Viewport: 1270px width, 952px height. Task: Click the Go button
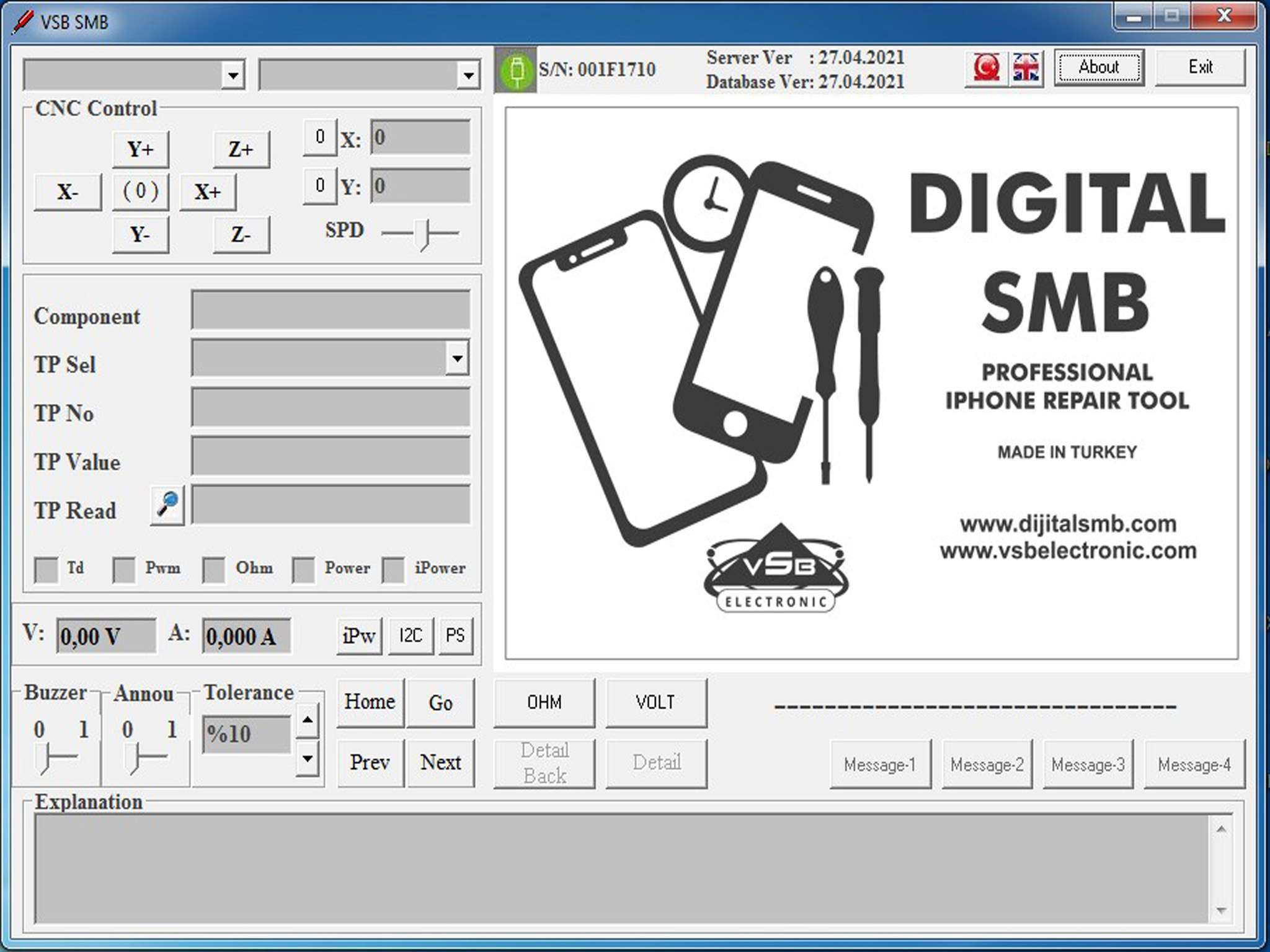440,702
